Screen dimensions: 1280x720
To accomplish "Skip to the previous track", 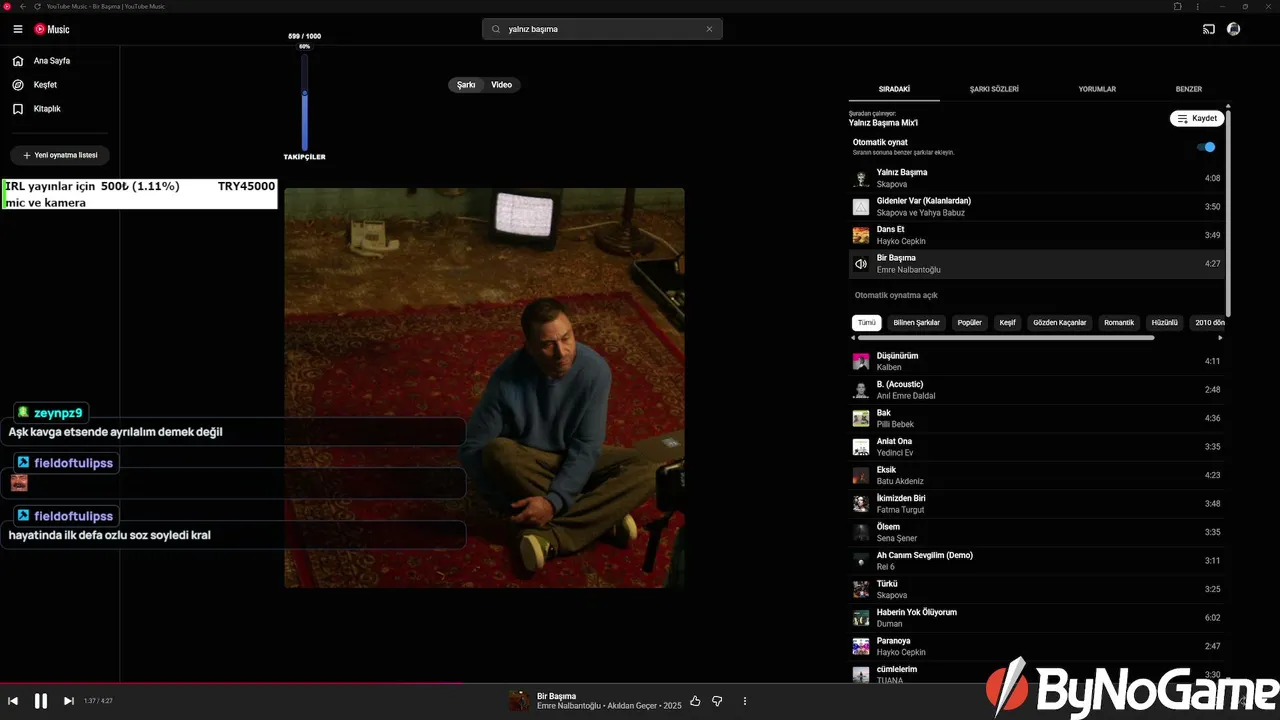I will (x=13, y=701).
